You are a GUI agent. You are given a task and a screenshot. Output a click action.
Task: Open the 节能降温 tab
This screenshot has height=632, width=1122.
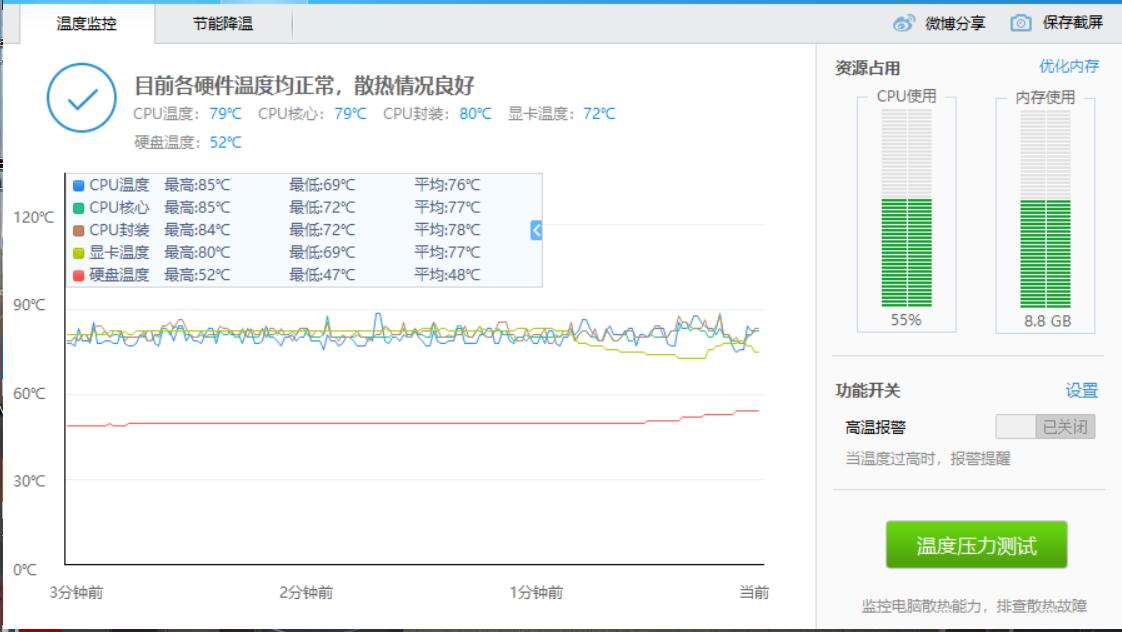[x=223, y=24]
